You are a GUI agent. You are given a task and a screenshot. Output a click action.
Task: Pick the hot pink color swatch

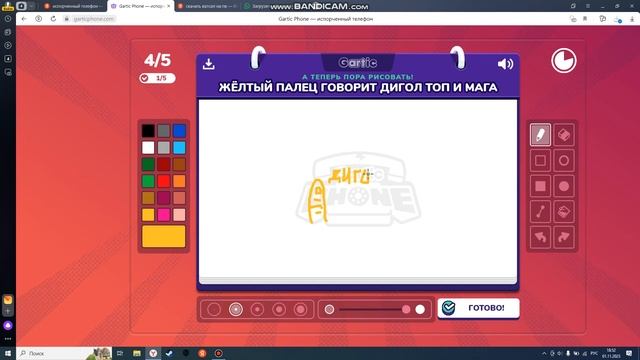tap(164, 215)
